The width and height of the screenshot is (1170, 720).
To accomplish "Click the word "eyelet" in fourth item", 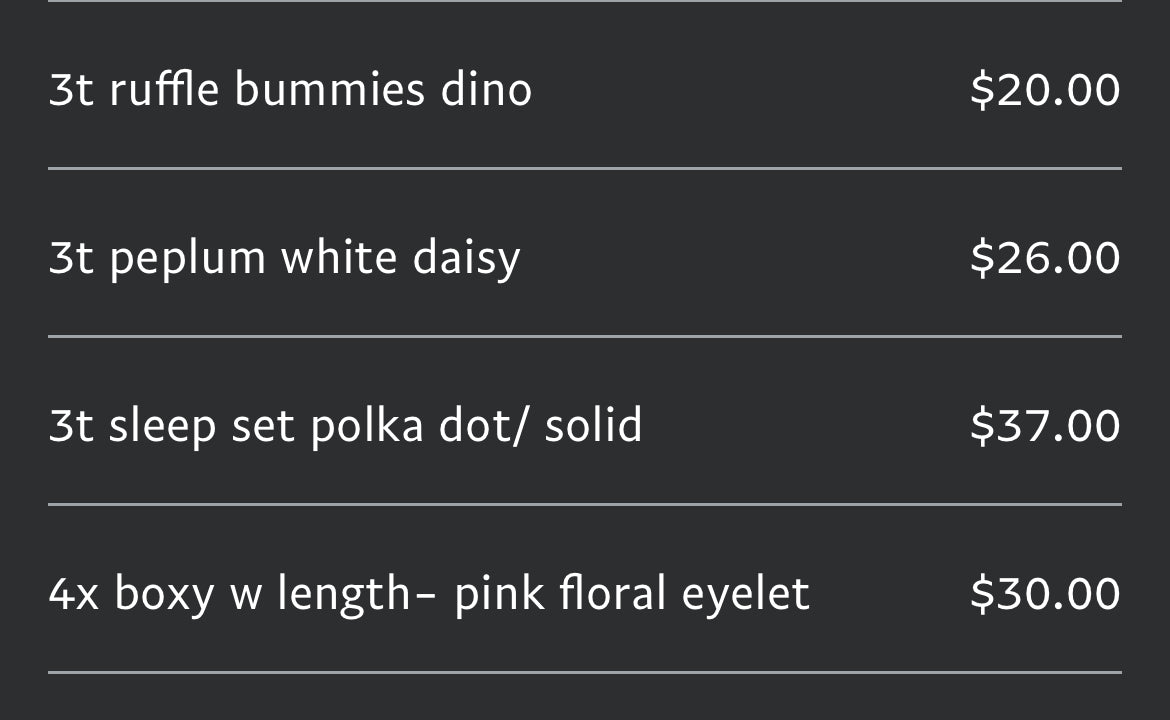I will (745, 594).
